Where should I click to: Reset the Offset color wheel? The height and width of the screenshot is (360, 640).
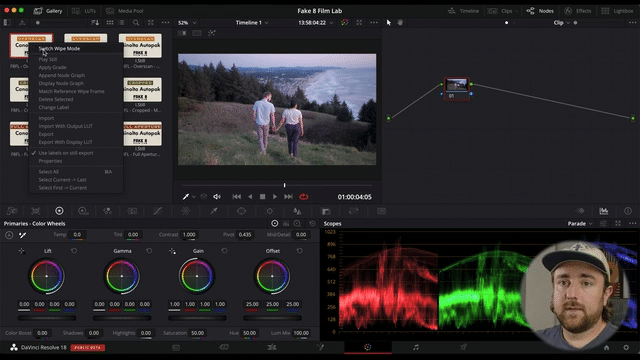point(300,251)
